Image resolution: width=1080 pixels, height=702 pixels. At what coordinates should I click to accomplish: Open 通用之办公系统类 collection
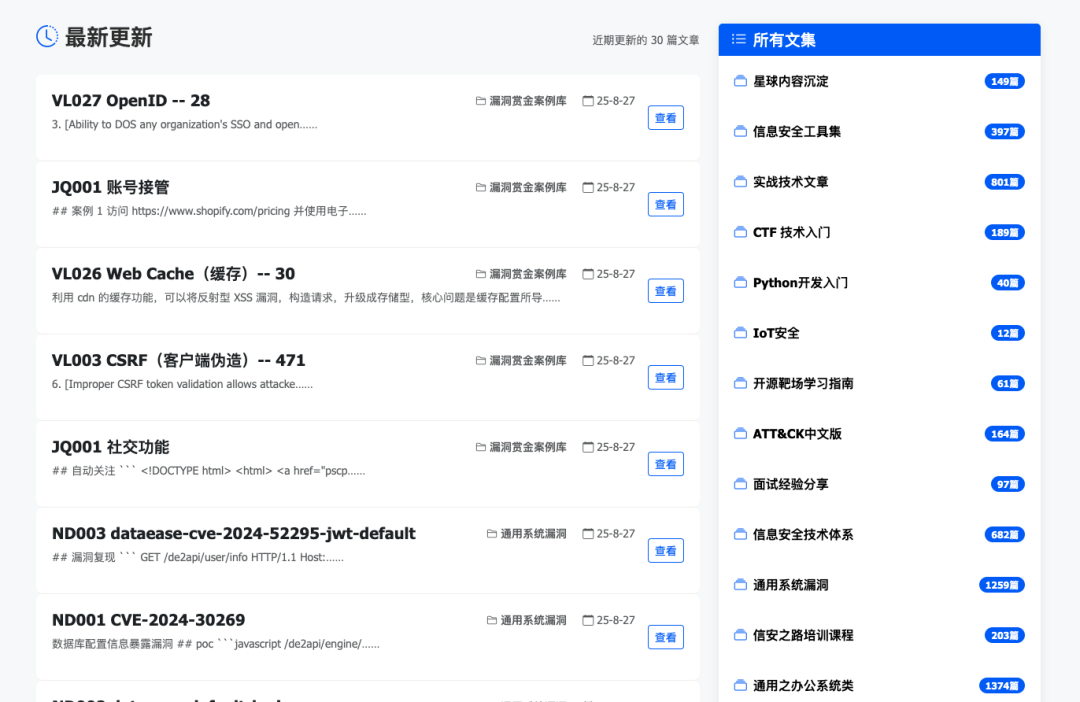click(x=803, y=685)
